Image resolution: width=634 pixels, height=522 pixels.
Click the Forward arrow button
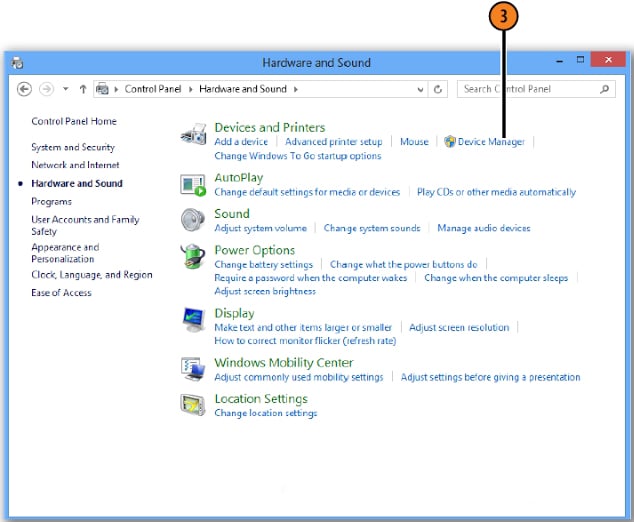point(46,89)
